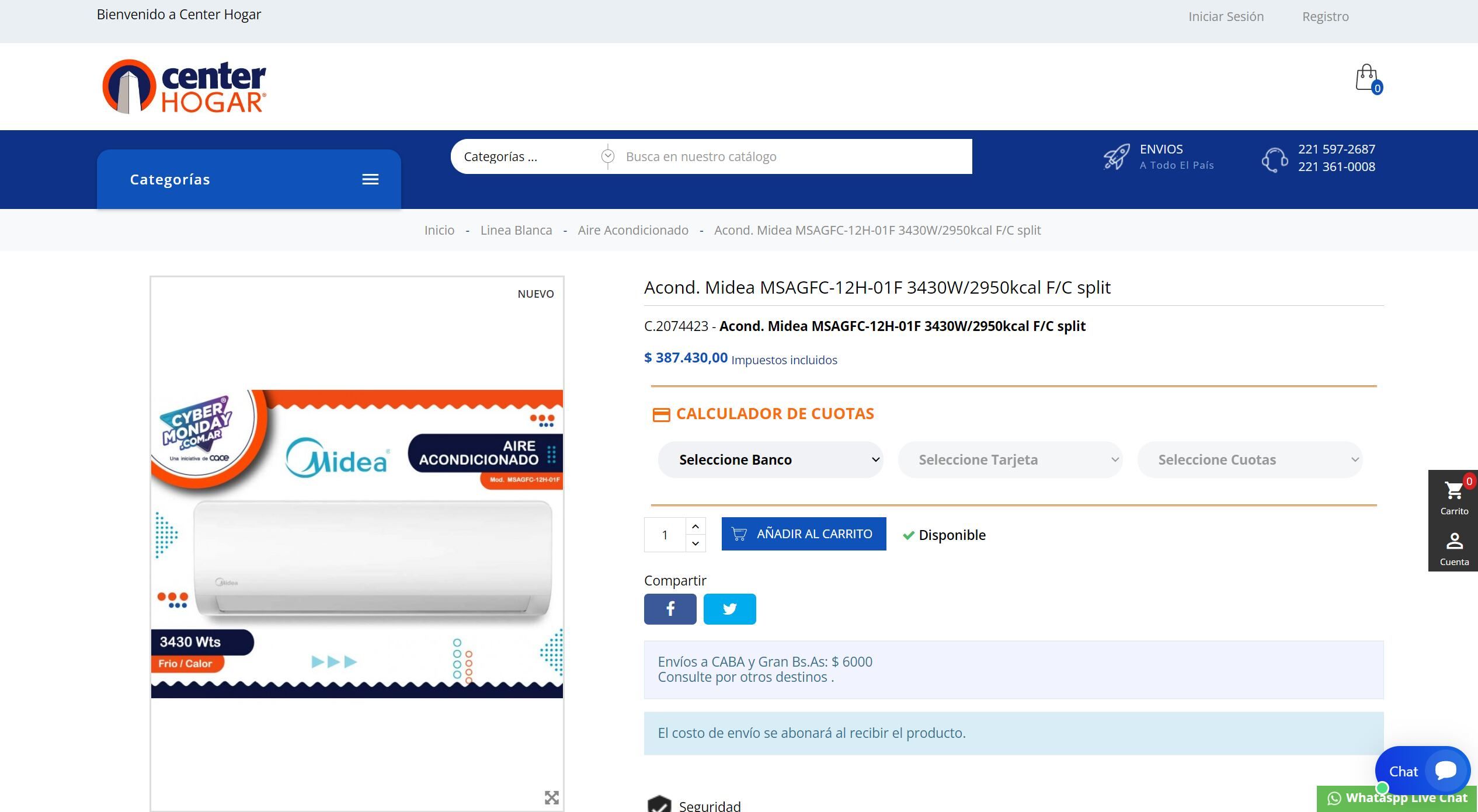Image resolution: width=1478 pixels, height=812 pixels.
Task: Share the product on Facebook
Action: point(670,609)
